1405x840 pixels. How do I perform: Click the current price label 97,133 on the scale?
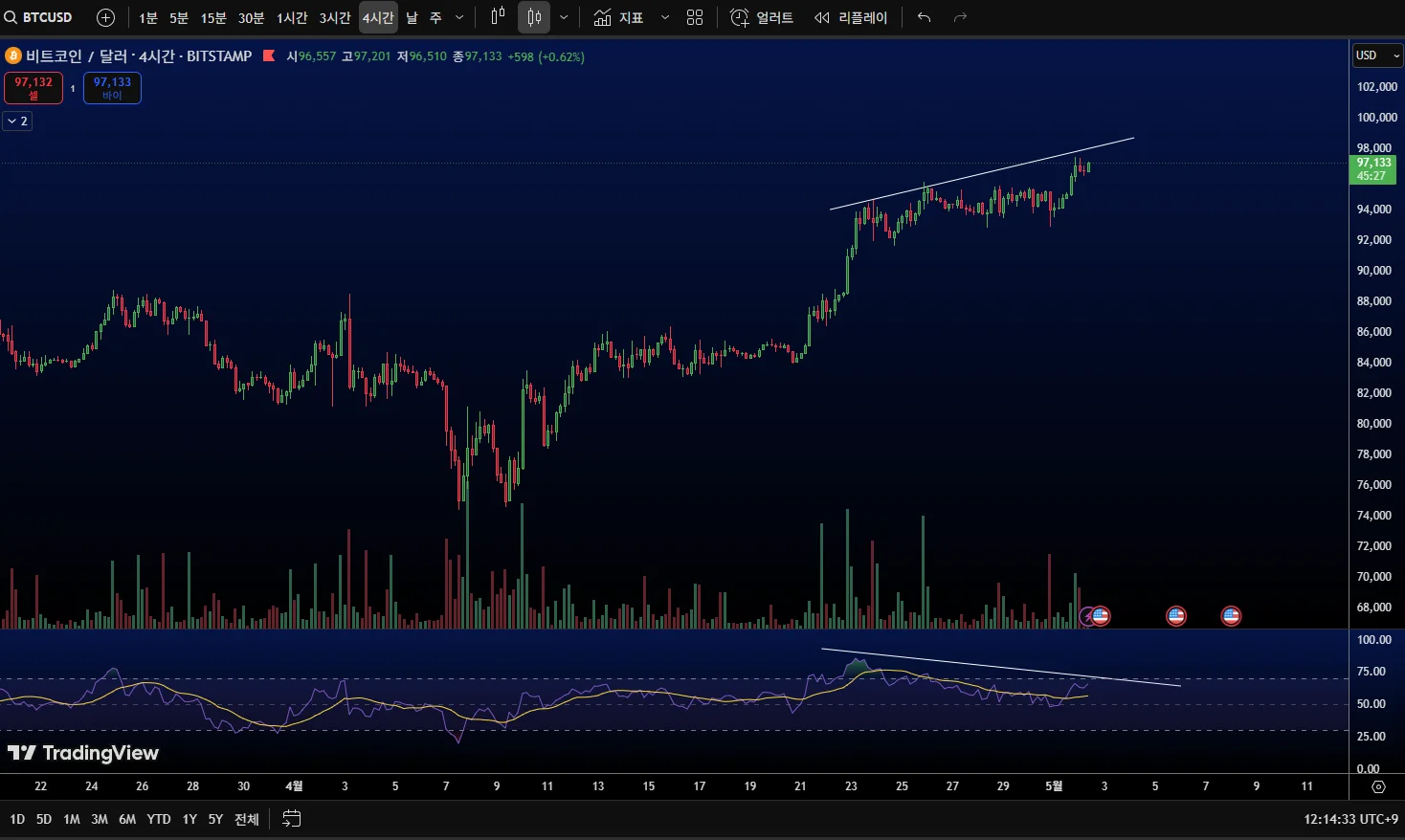tap(1373, 169)
